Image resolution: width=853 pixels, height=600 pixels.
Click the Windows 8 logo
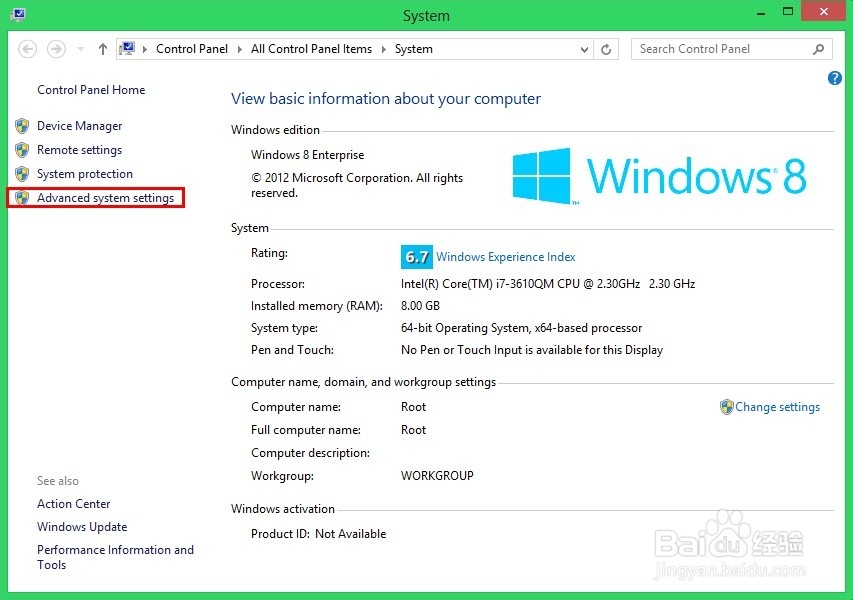659,176
